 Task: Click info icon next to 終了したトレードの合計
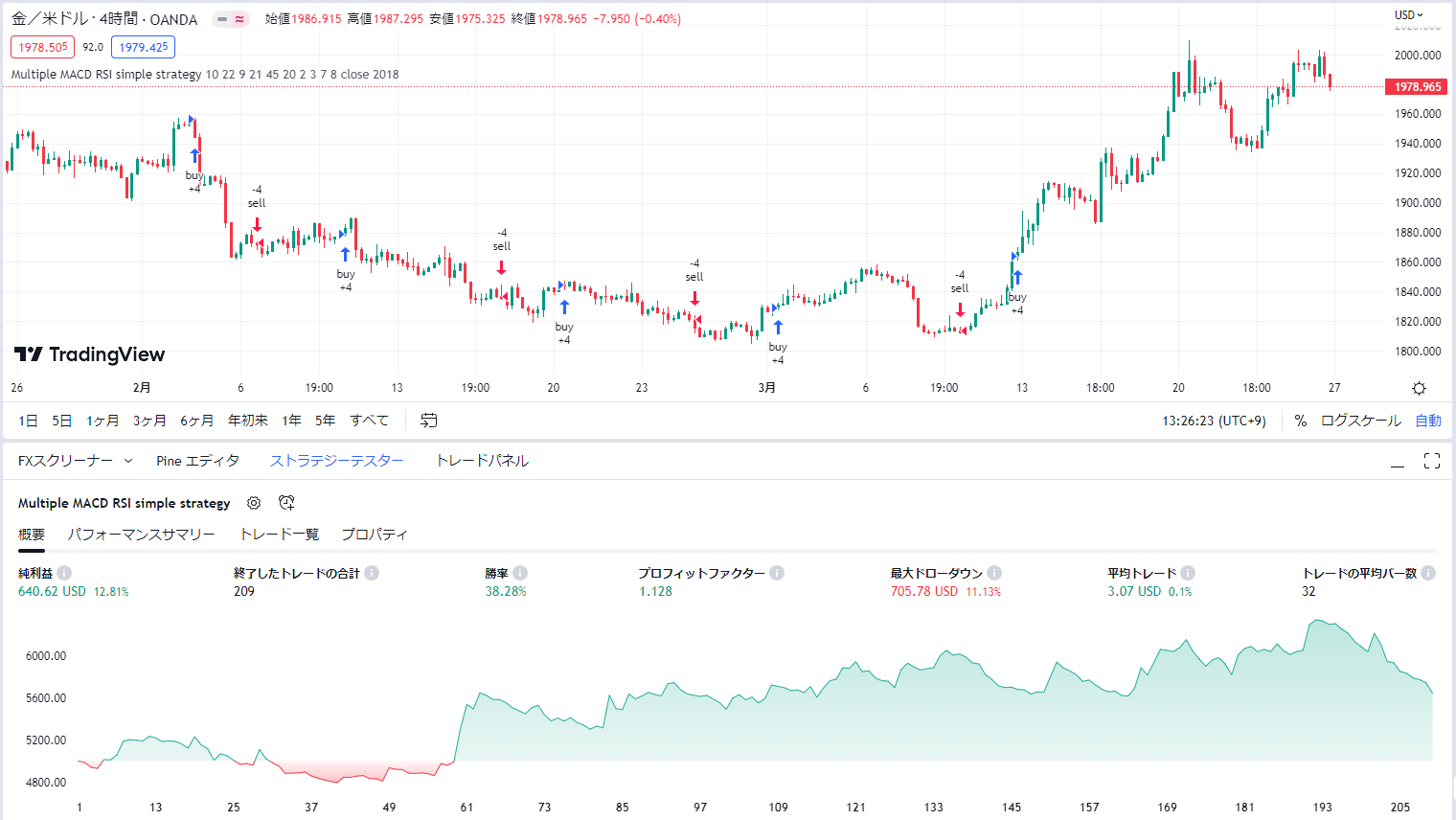(x=372, y=573)
